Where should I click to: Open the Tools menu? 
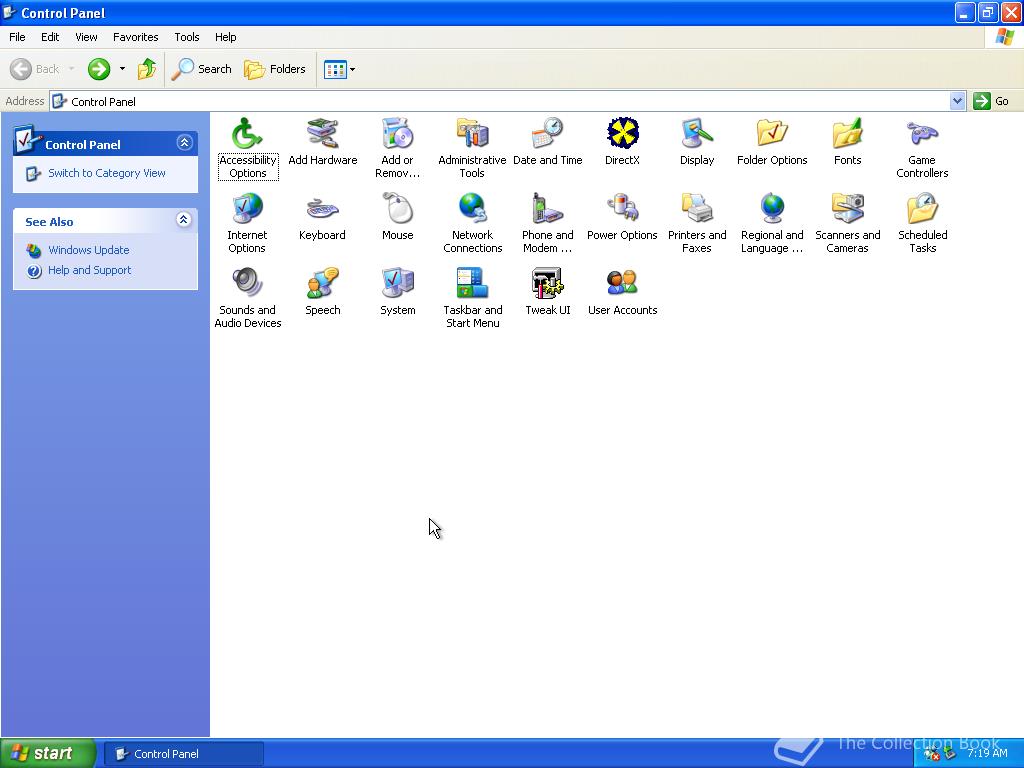[x=187, y=37]
